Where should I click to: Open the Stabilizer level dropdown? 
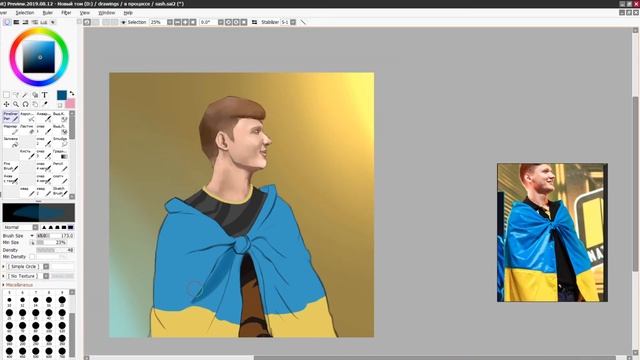point(293,22)
